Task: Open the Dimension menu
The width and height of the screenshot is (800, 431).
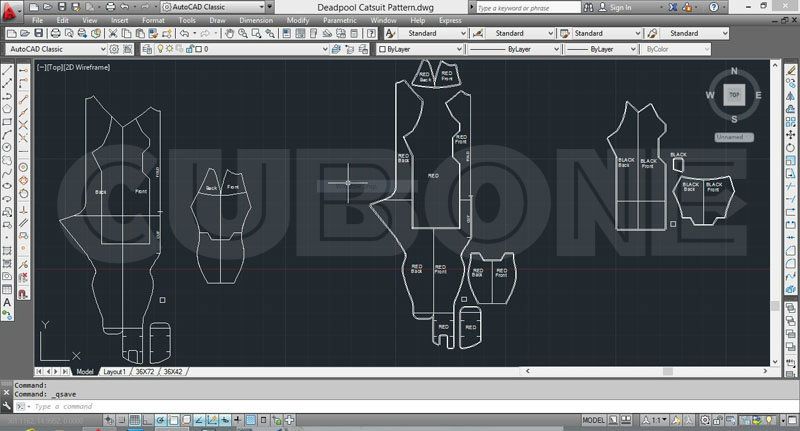Action: 256,20
